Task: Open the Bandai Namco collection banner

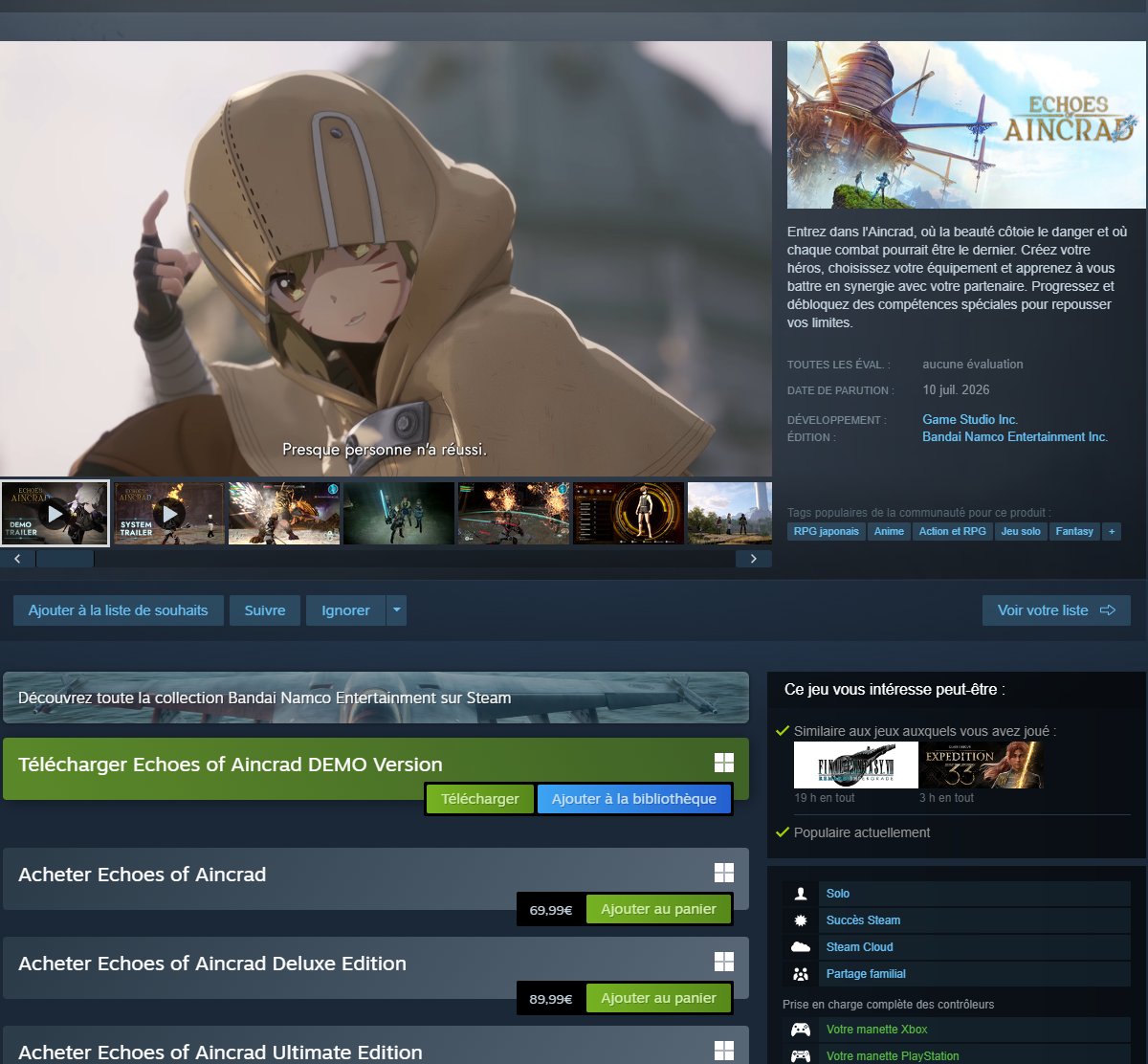Action: coord(376,698)
